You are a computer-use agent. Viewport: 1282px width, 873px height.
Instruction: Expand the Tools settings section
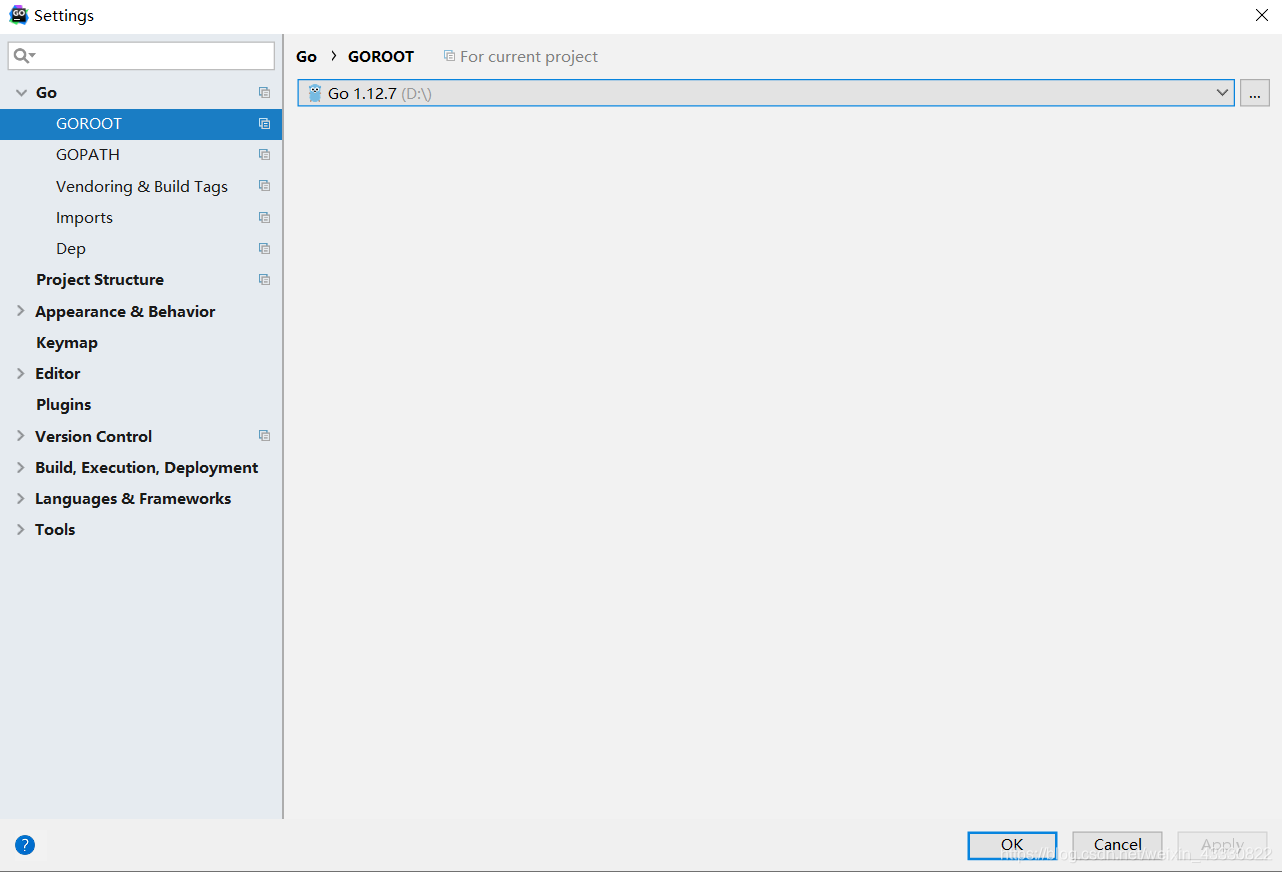21,529
